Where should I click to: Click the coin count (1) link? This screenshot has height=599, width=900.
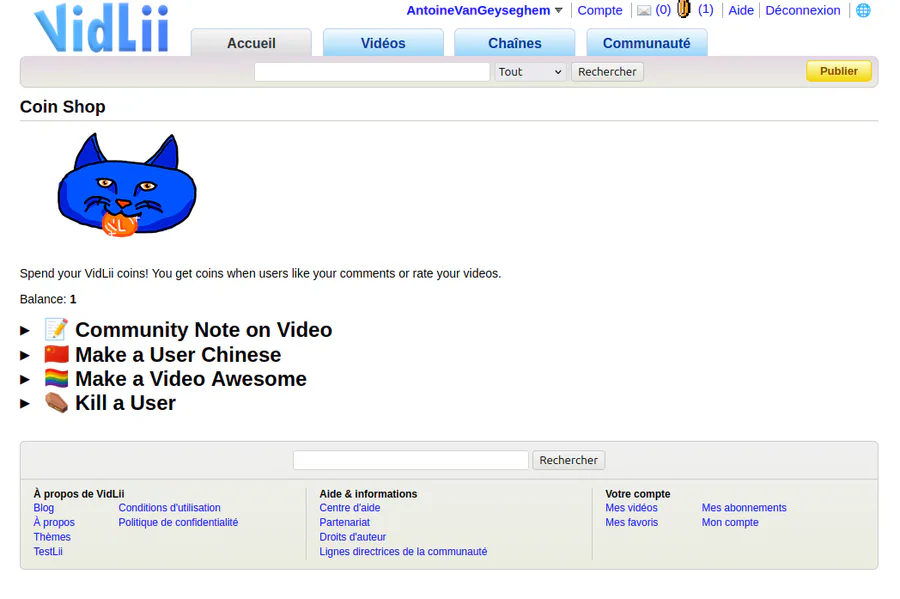click(x=705, y=10)
